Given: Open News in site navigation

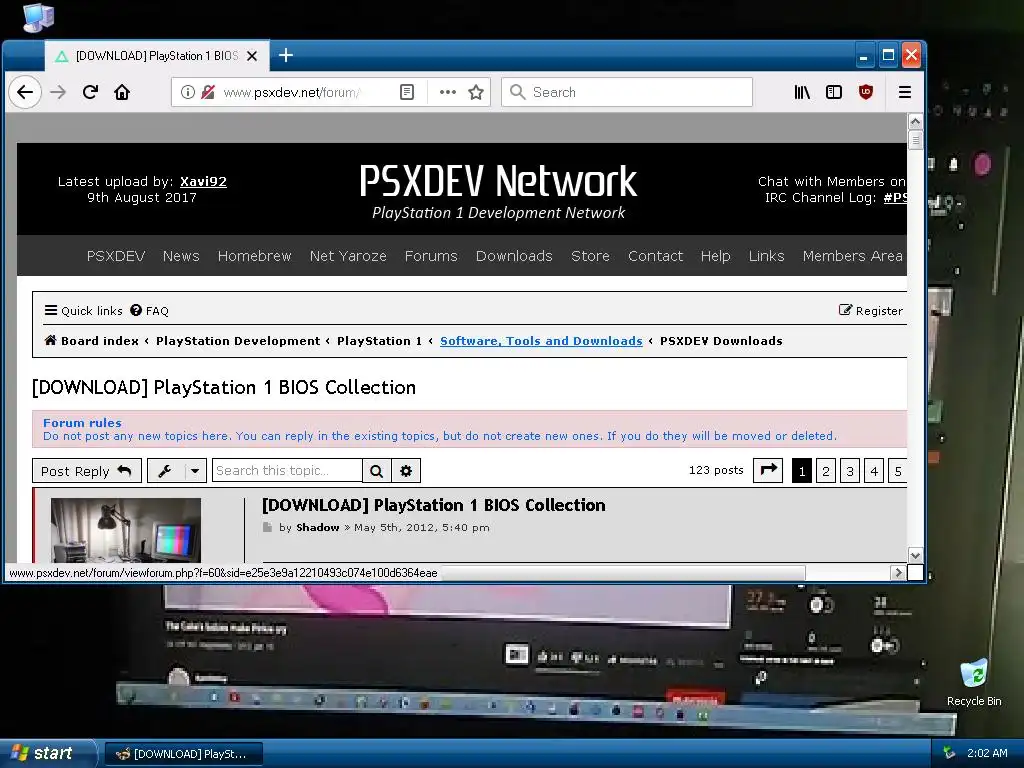Looking at the screenshot, I should point(181,256).
